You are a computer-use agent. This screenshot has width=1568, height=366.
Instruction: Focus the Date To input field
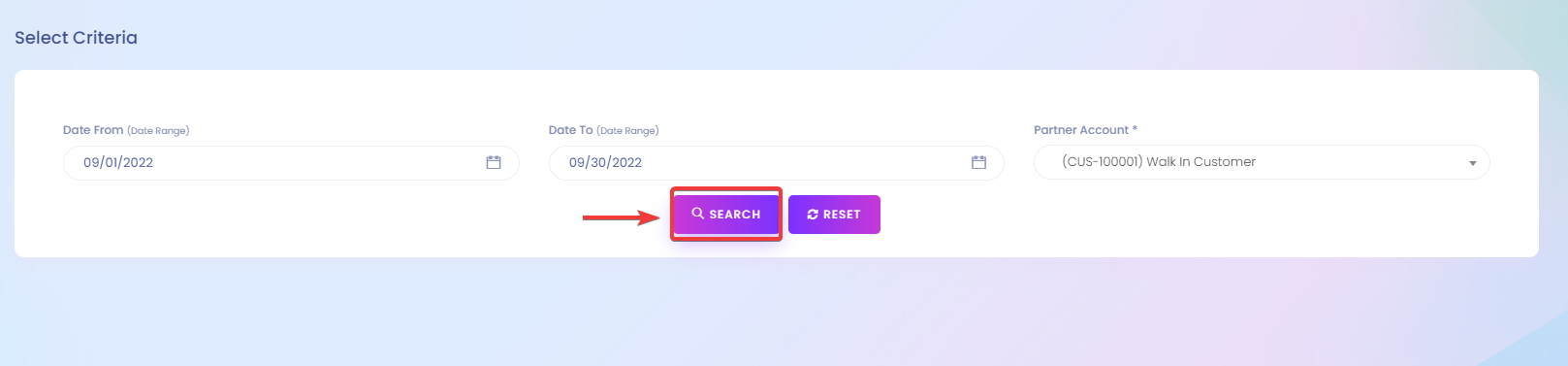(x=777, y=163)
